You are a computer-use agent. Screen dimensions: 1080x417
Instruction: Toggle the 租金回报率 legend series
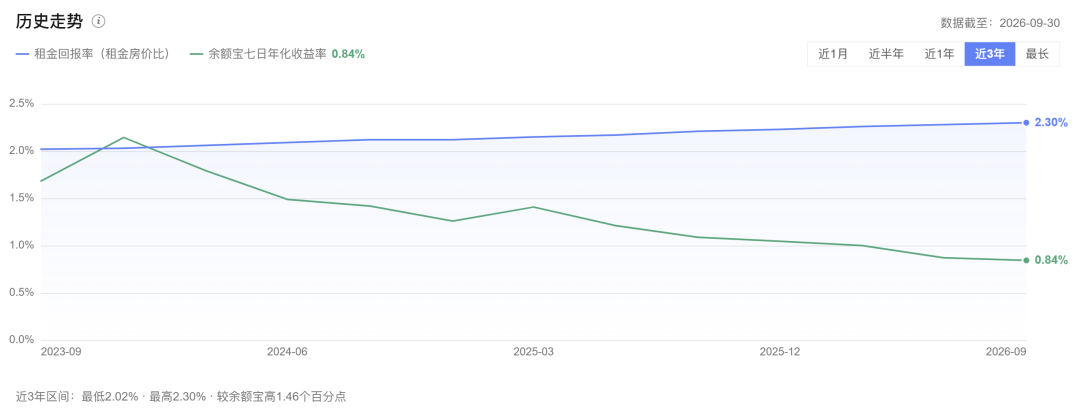click(93, 54)
